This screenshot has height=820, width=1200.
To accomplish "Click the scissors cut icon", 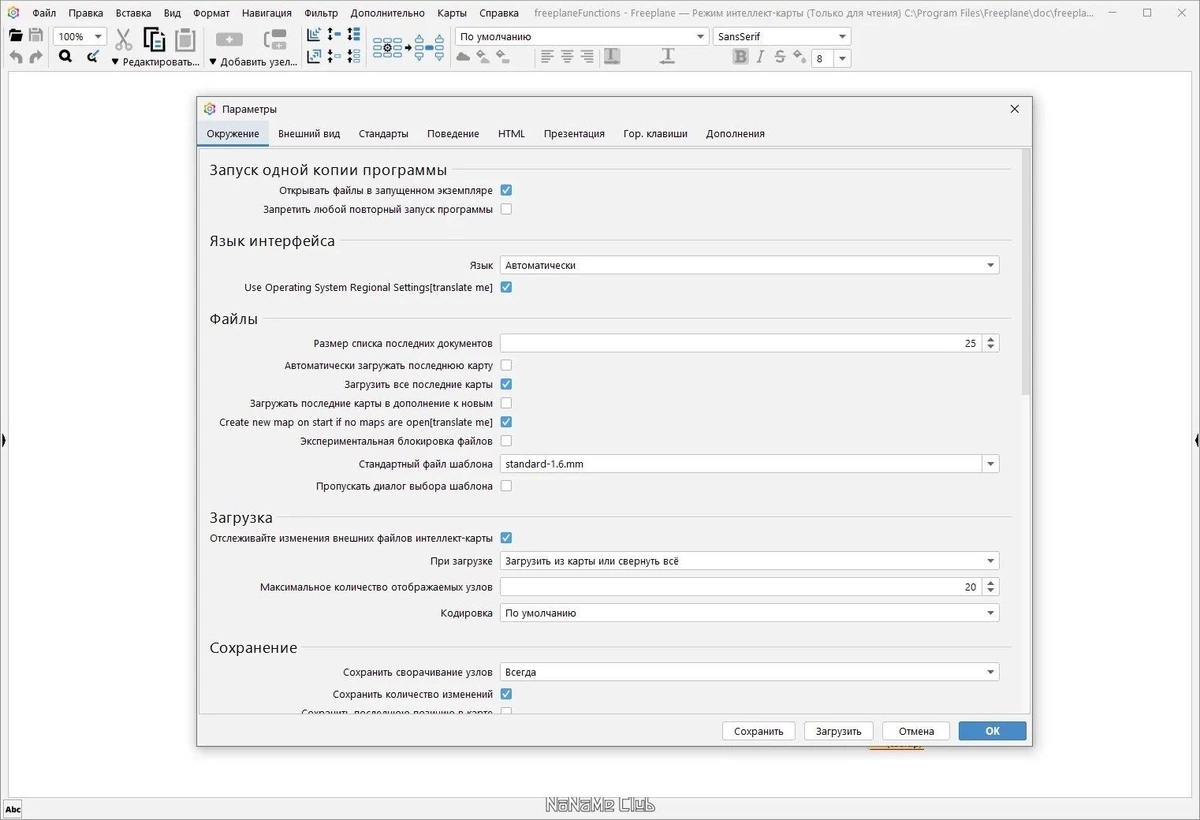I will point(124,40).
